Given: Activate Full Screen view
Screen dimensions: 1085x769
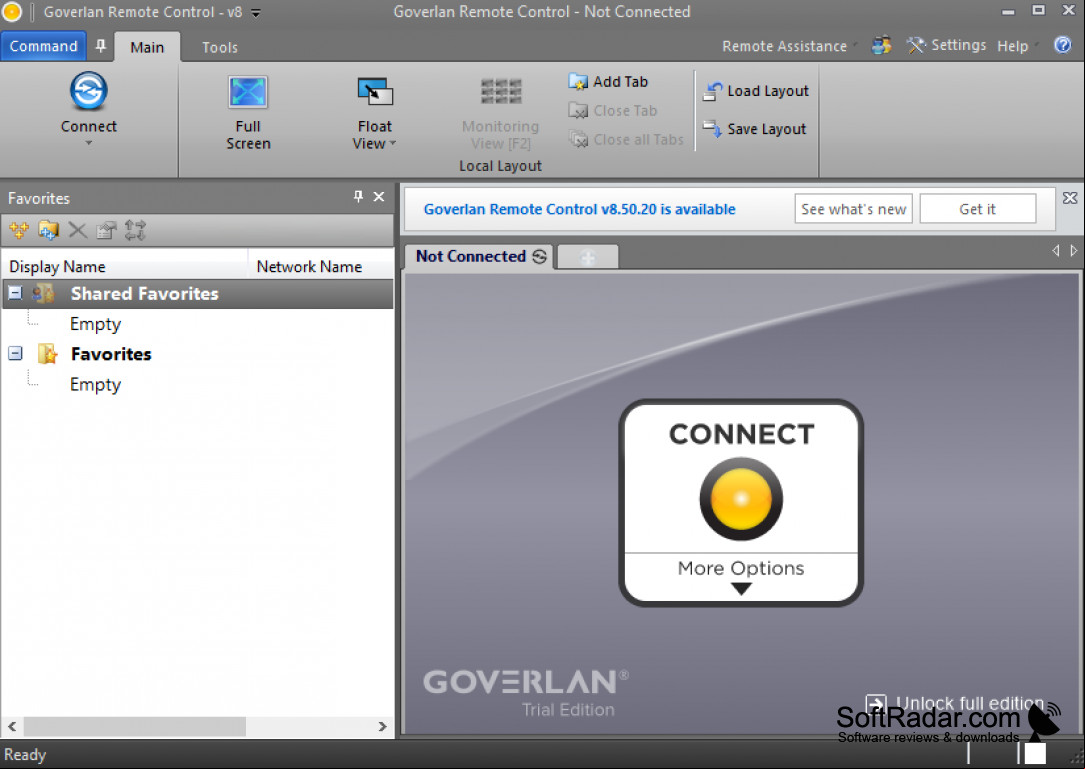Looking at the screenshot, I should point(248,113).
